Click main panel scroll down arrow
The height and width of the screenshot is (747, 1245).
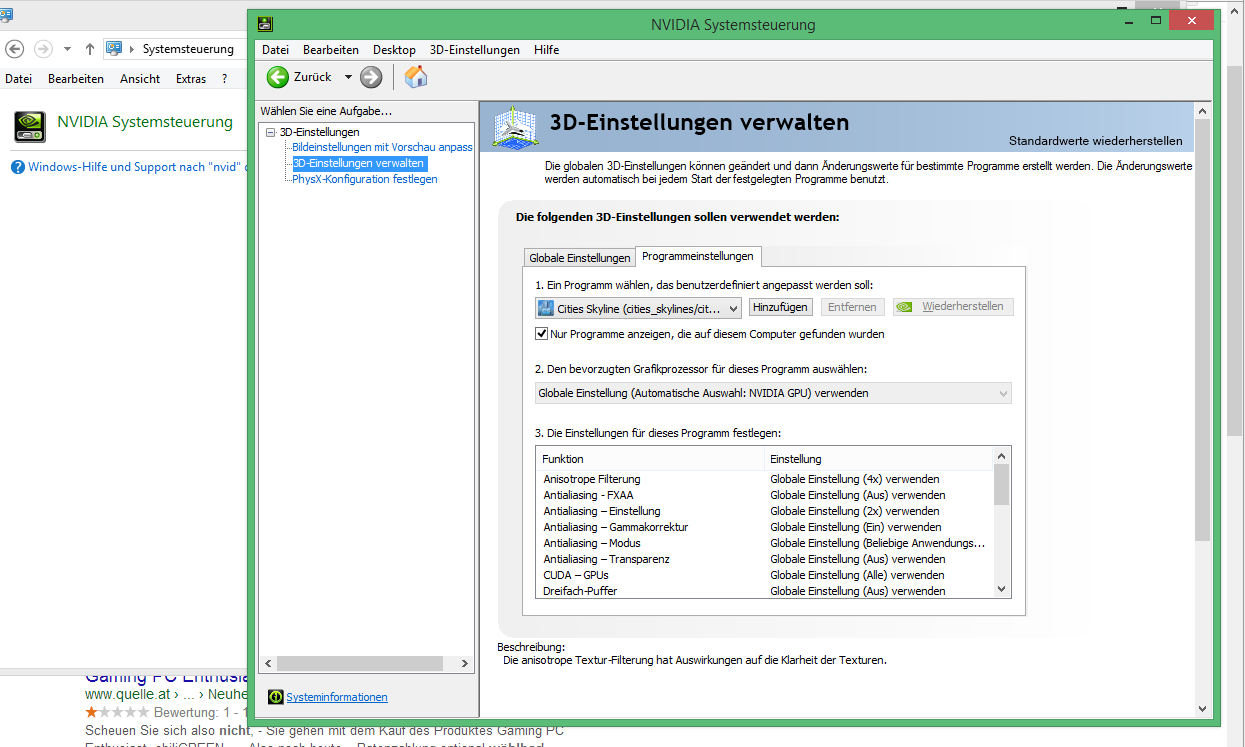(1203, 709)
